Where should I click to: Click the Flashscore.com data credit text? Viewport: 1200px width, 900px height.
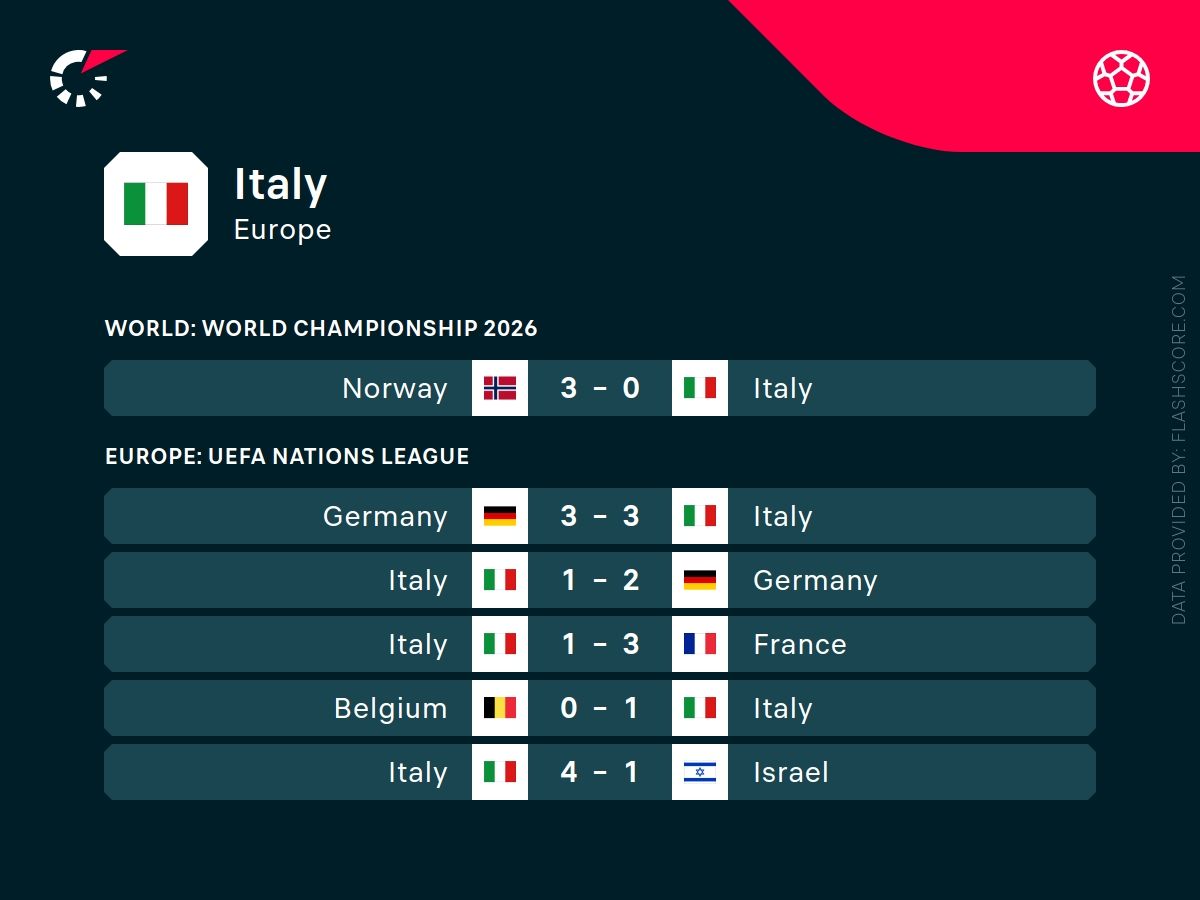pyautogui.click(x=1179, y=450)
